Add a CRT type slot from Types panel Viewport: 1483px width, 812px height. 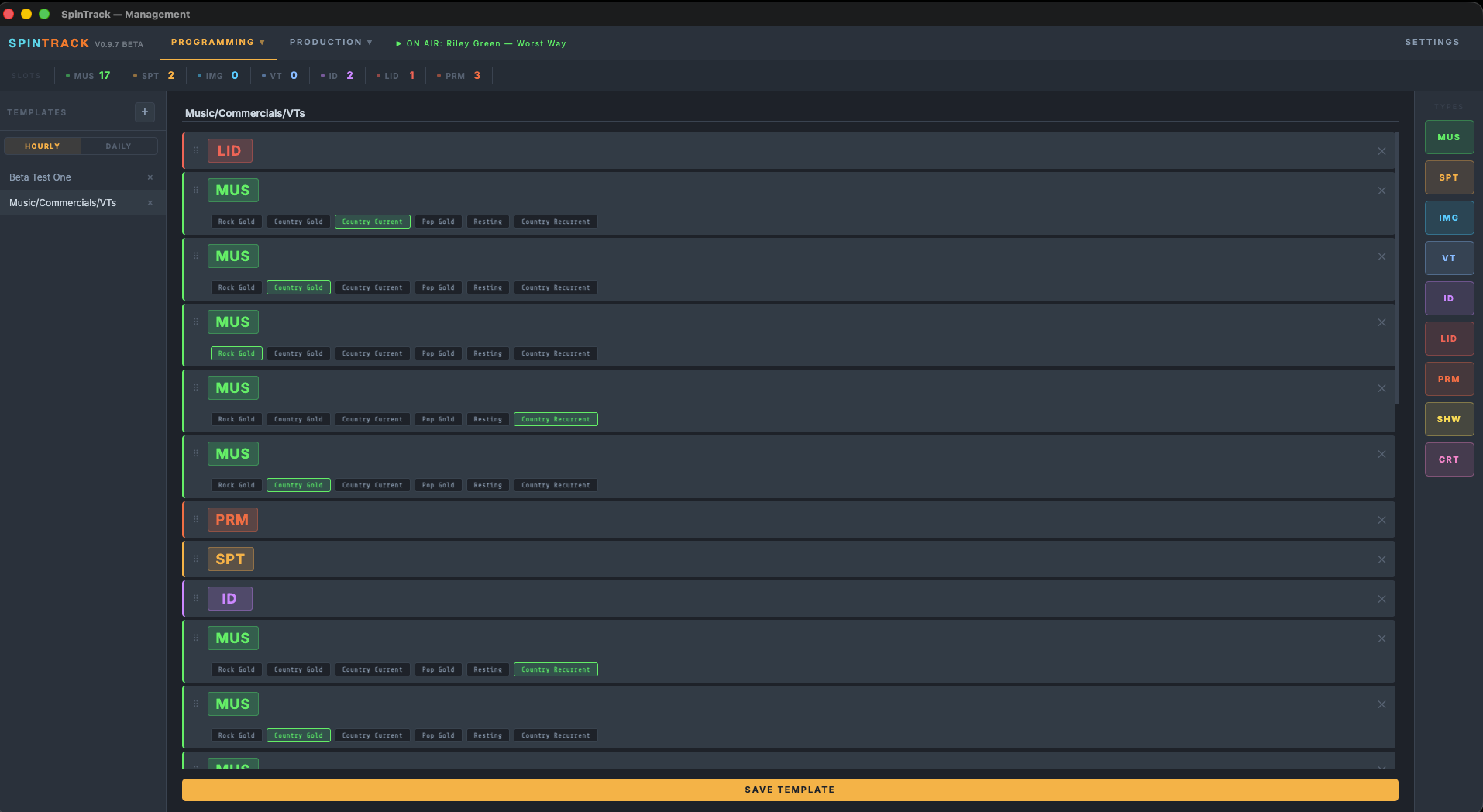point(1449,459)
